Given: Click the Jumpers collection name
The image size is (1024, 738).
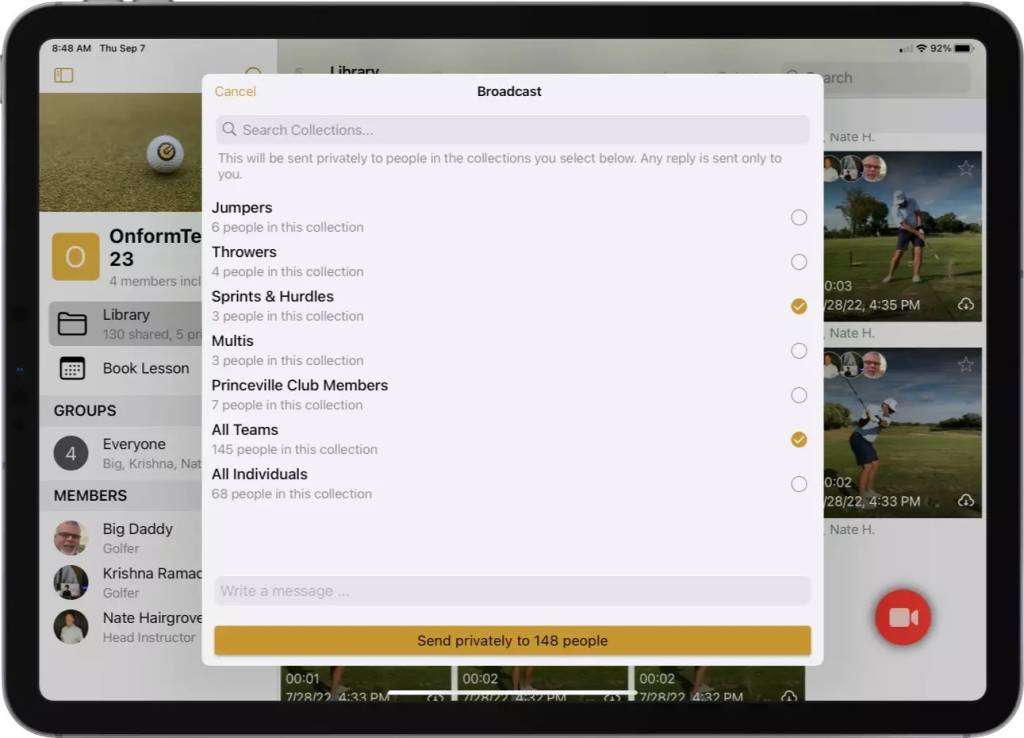Looking at the screenshot, I should [242, 208].
